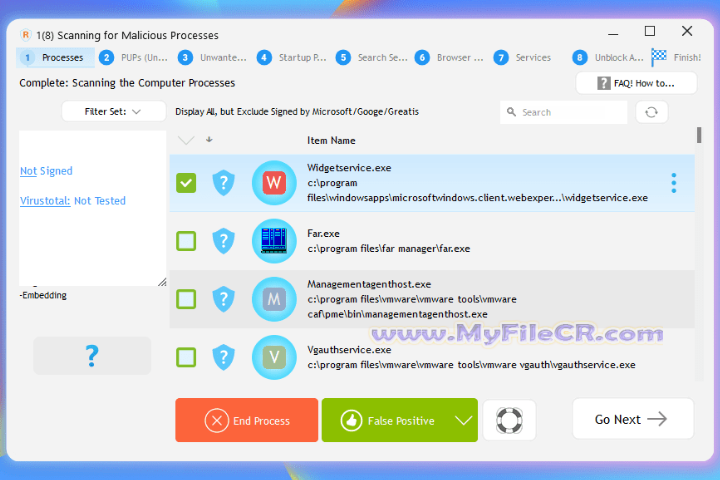
Task: Click the shield icon for Vgauthservice.exe
Action: pos(224,357)
